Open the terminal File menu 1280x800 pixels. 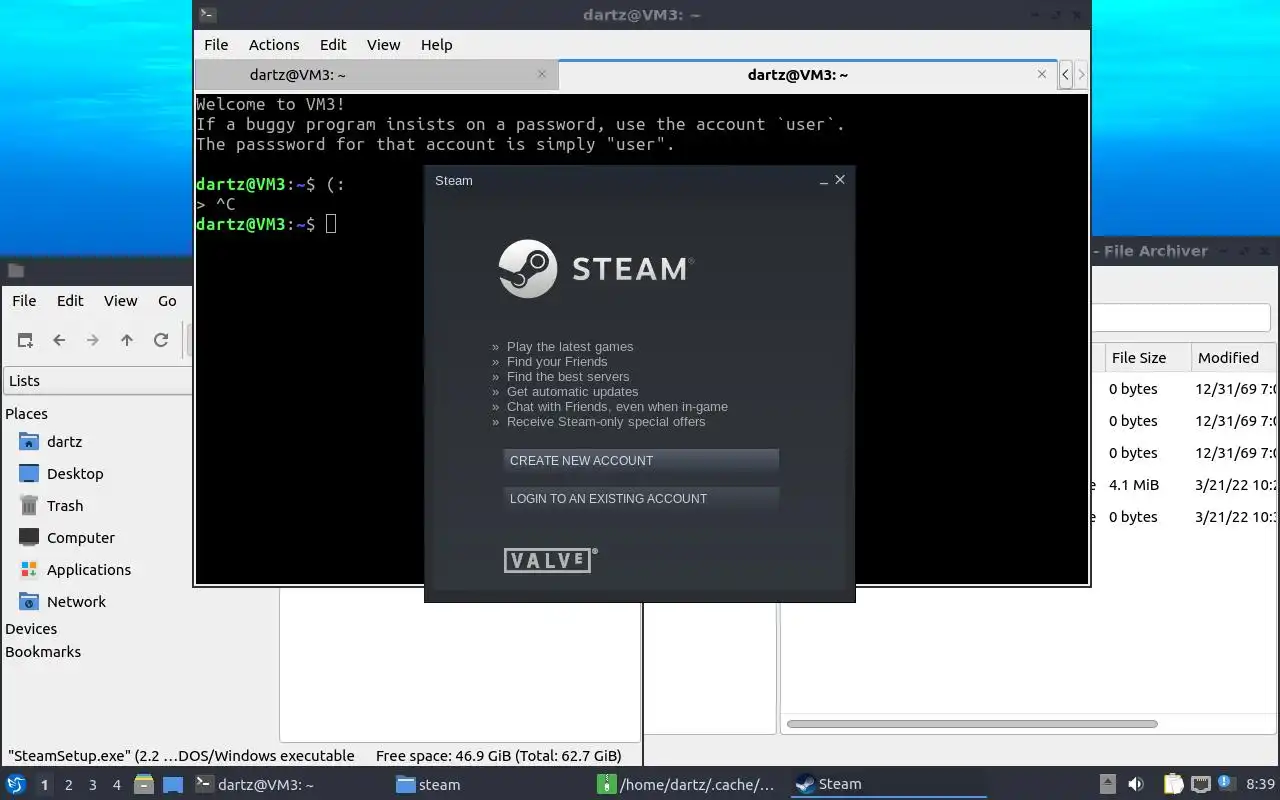click(216, 45)
